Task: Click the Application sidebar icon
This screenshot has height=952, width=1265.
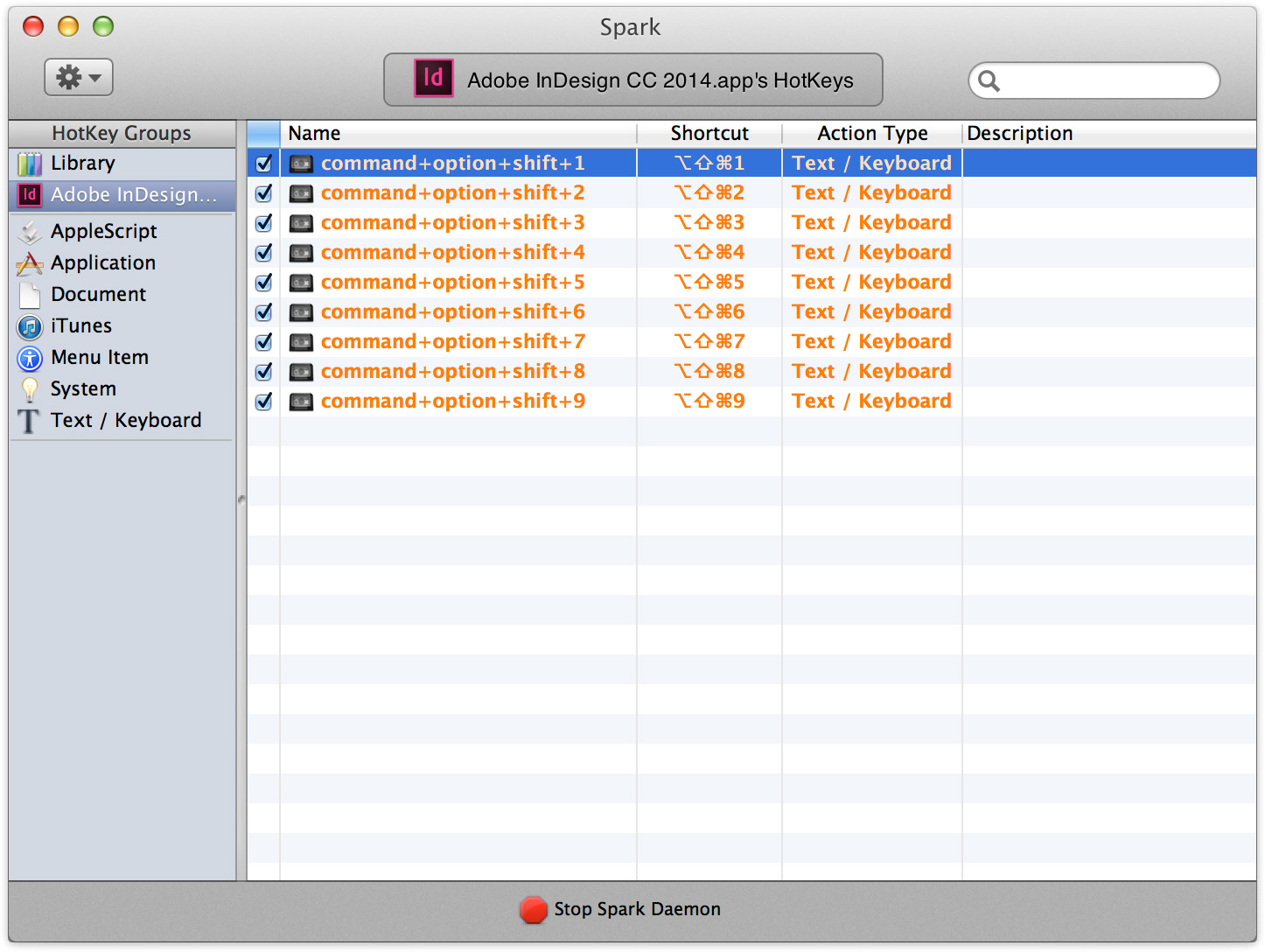Action: (x=30, y=263)
